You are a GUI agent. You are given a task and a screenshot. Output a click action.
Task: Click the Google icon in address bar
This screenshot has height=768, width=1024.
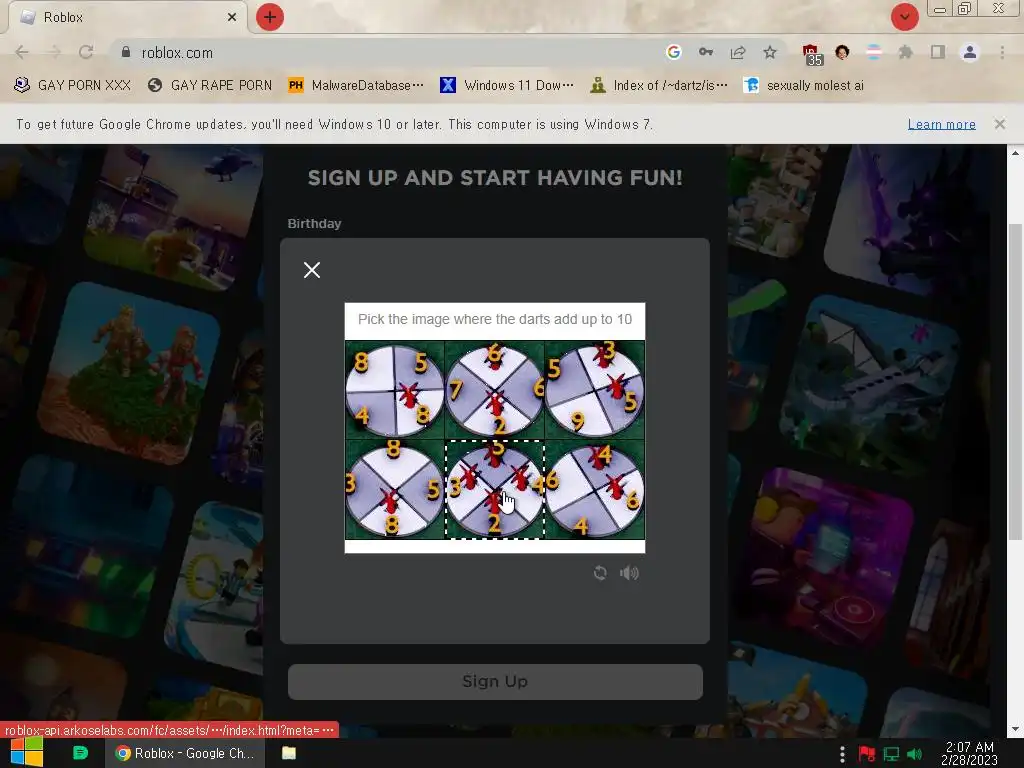[x=674, y=52]
